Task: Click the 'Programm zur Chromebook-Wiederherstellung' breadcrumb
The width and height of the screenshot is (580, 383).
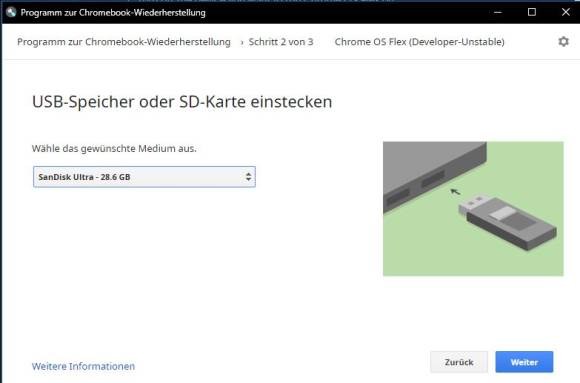Action: [124, 42]
